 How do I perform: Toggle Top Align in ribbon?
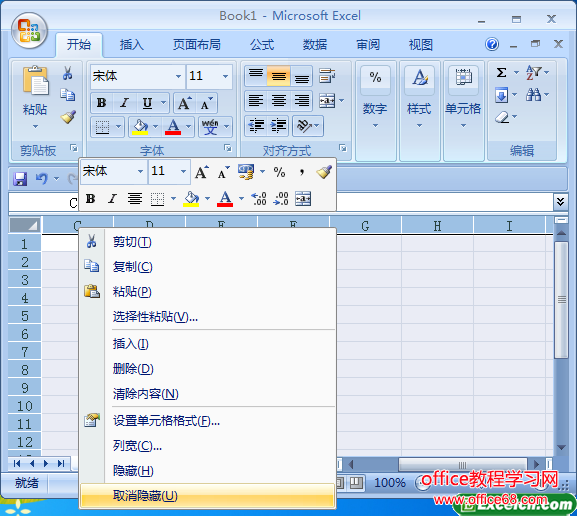(256, 76)
